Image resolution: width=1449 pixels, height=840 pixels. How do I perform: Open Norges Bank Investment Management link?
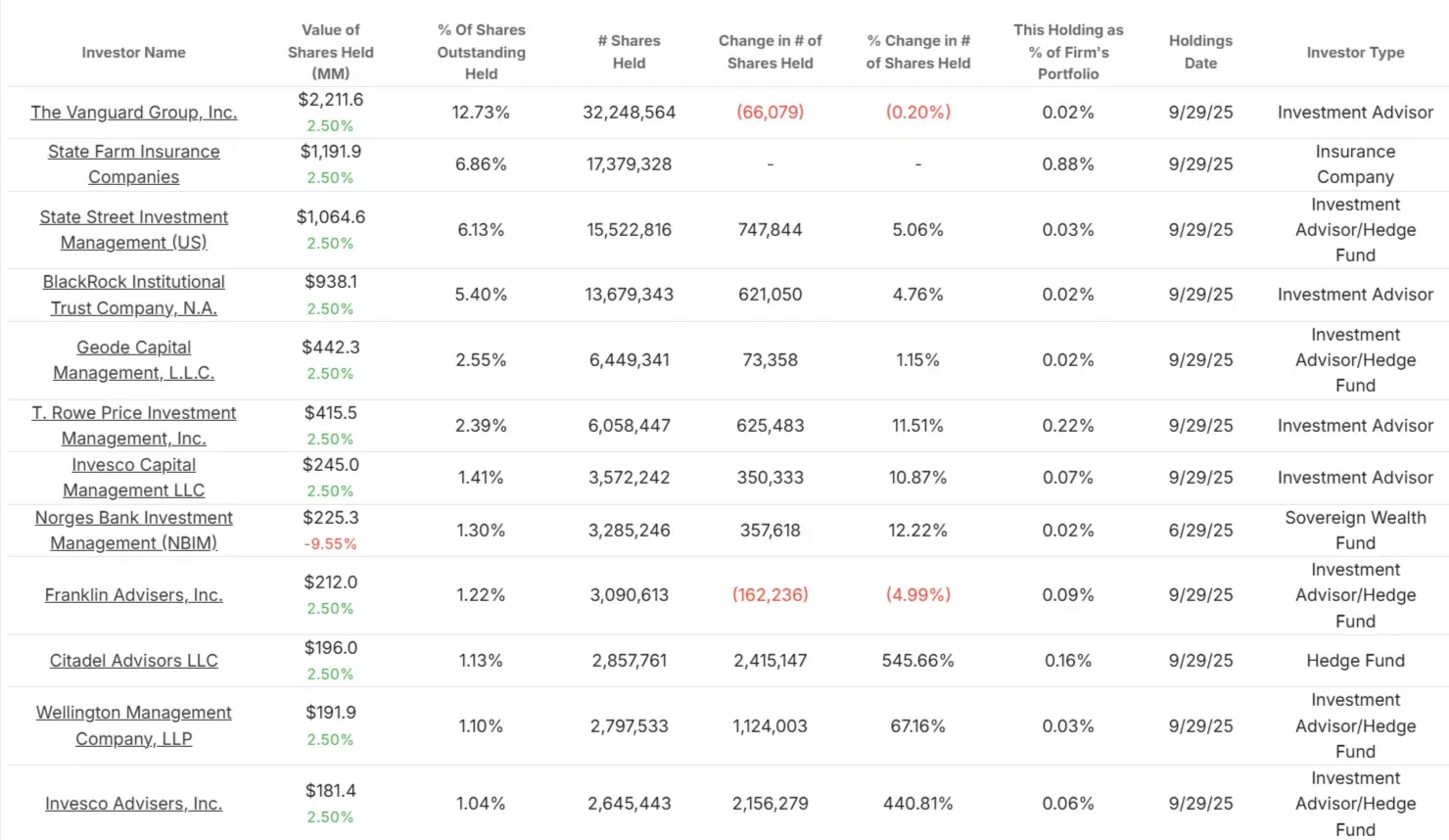pyautogui.click(x=134, y=531)
